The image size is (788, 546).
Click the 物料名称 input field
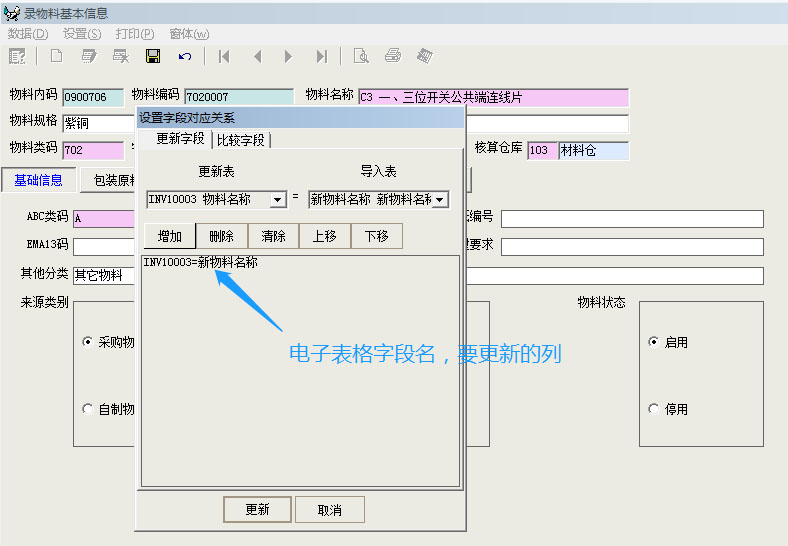[493, 97]
